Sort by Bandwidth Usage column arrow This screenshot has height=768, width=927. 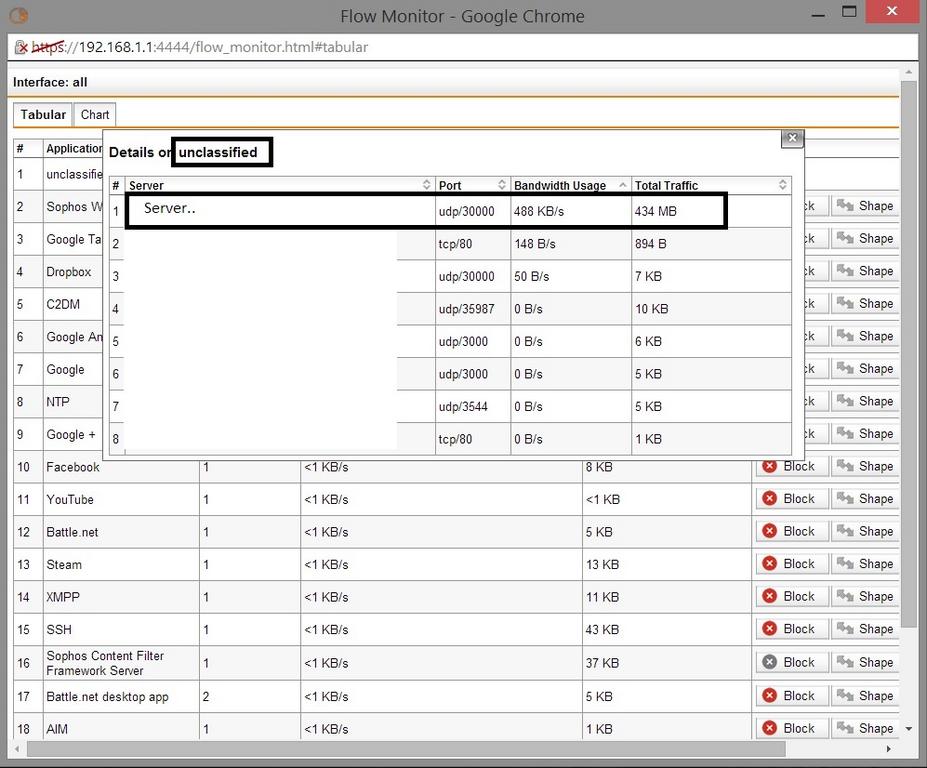coord(623,185)
